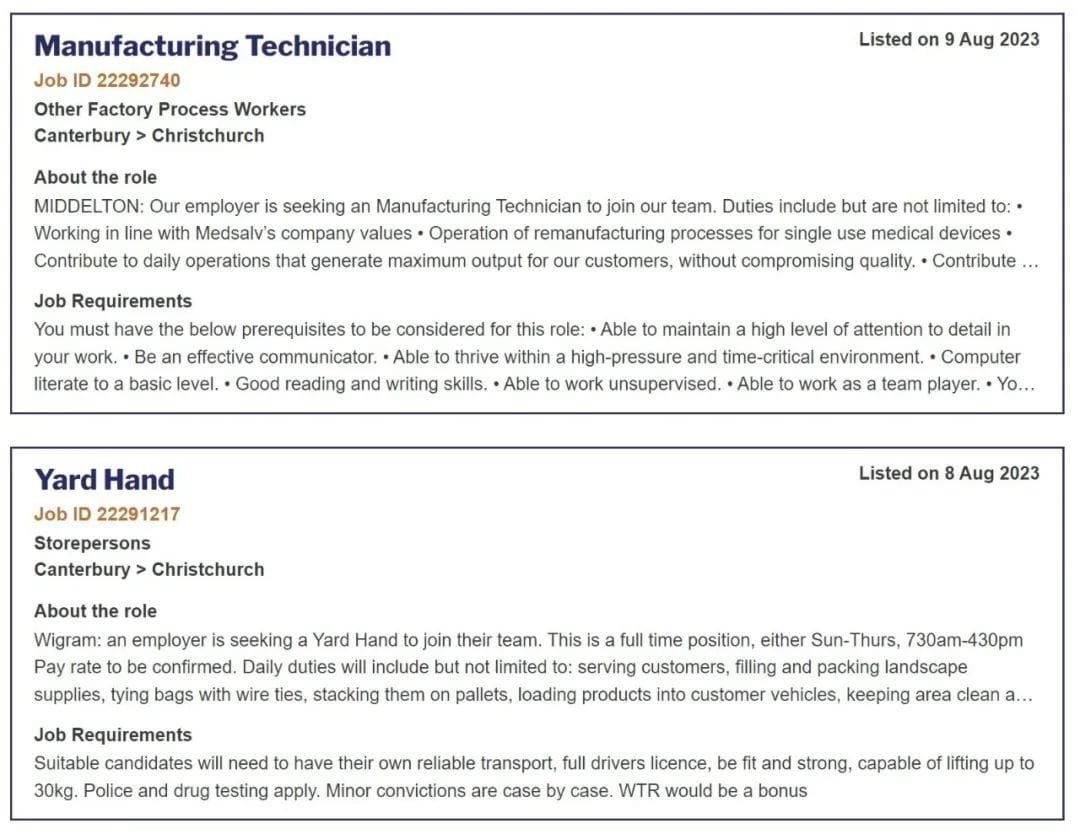
Task: Click Listed on 9 Aug 2023 date
Action: (948, 40)
